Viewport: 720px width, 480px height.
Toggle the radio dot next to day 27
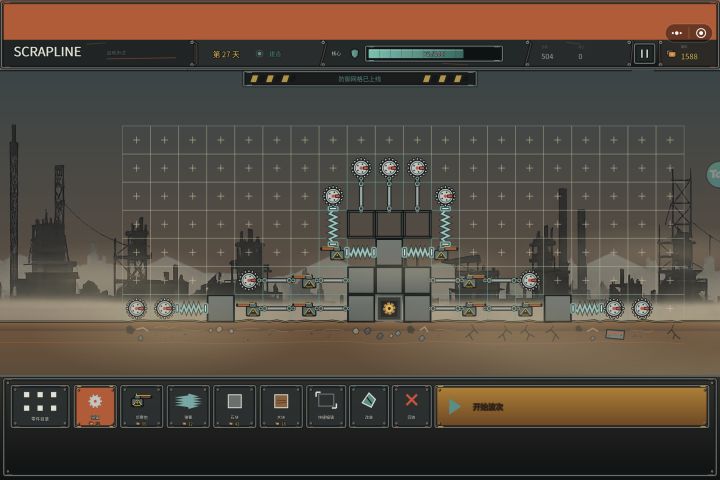(x=259, y=54)
